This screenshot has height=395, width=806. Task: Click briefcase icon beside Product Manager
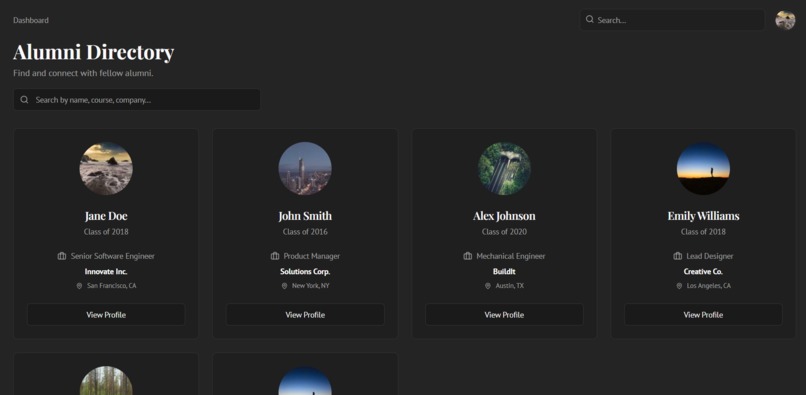click(274, 256)
